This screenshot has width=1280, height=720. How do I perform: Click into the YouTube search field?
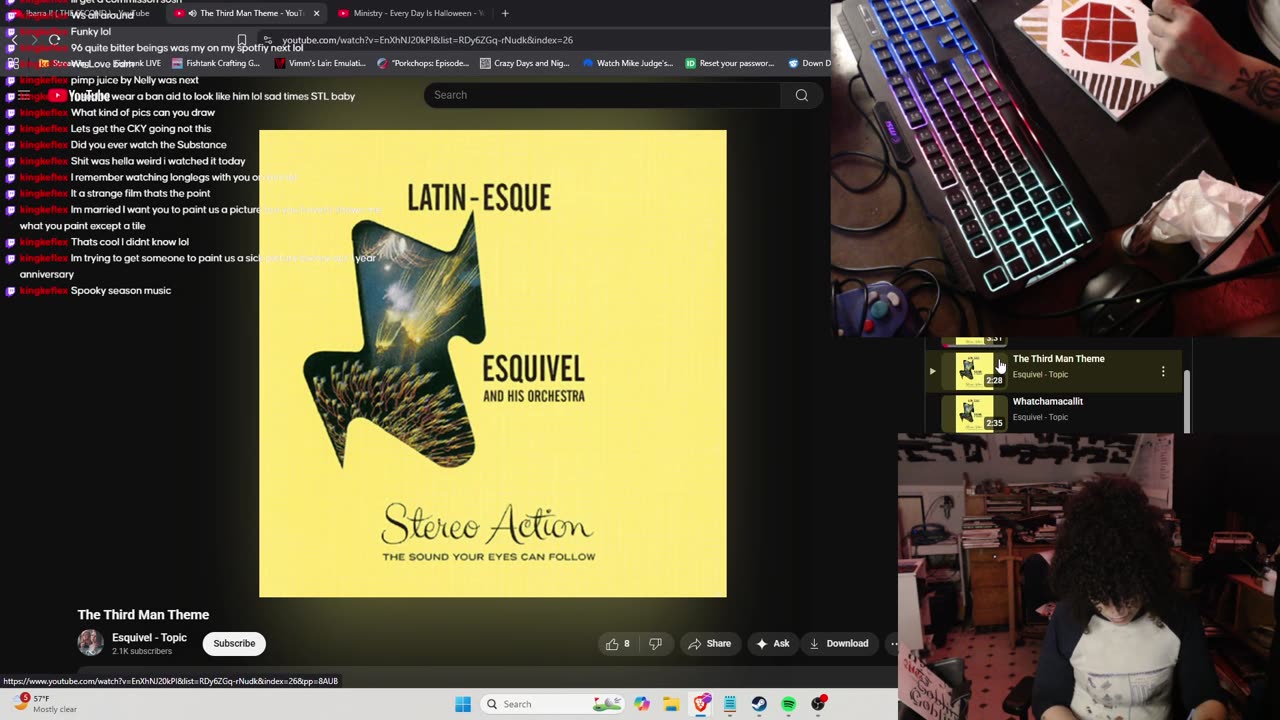(x=603, y=95)
